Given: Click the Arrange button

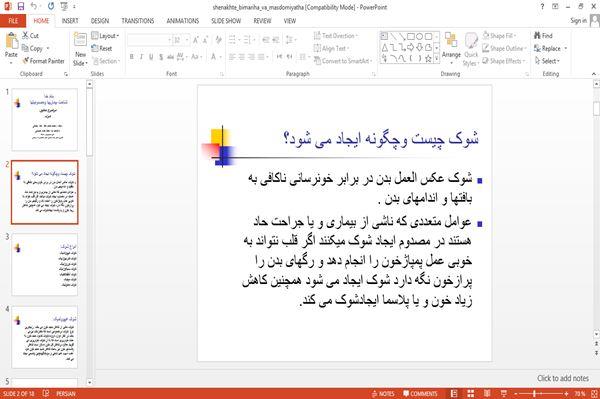Looking at the screenshot, I should [x=451, y=47].
